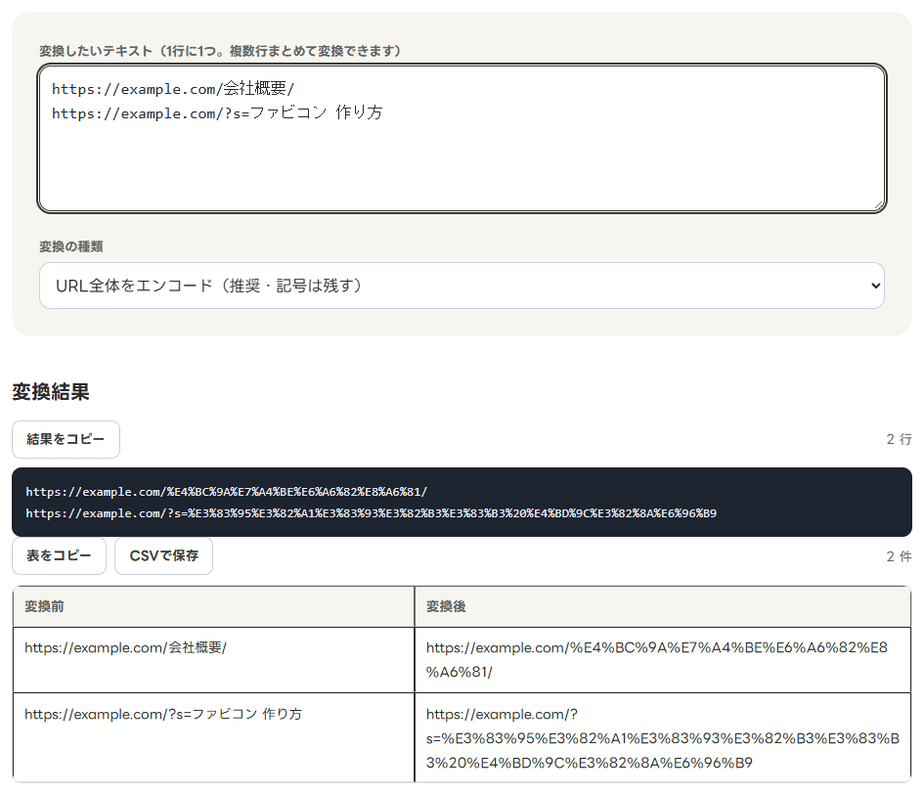Image resolution: width=924 pixels, height=795 pixels.
Task: Click the first encoded line in the dark result box
Action: pyautogui.click(x=226, y=491)
